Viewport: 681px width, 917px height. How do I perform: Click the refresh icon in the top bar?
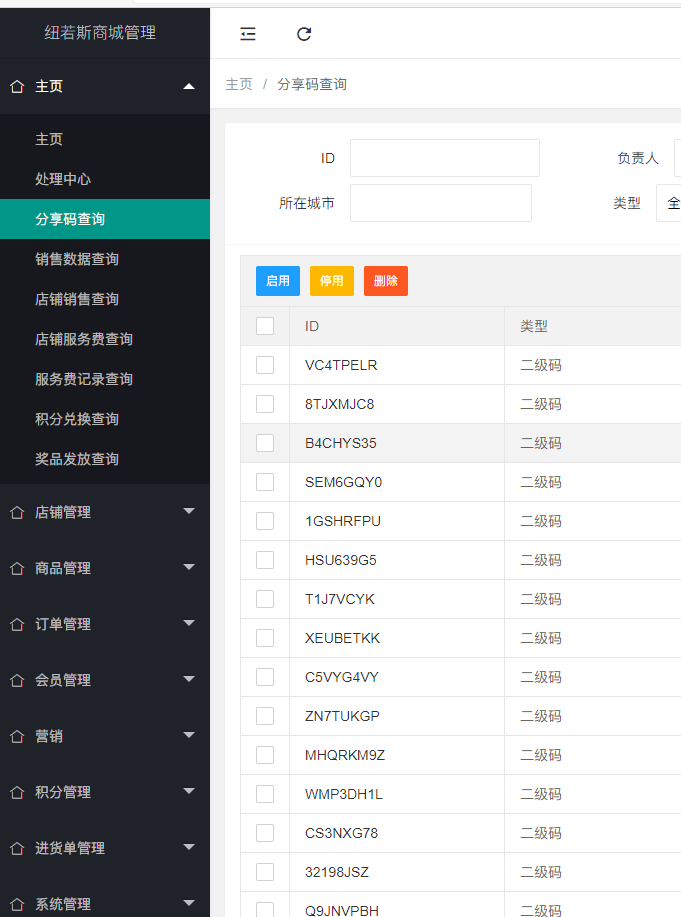[304, 34]
